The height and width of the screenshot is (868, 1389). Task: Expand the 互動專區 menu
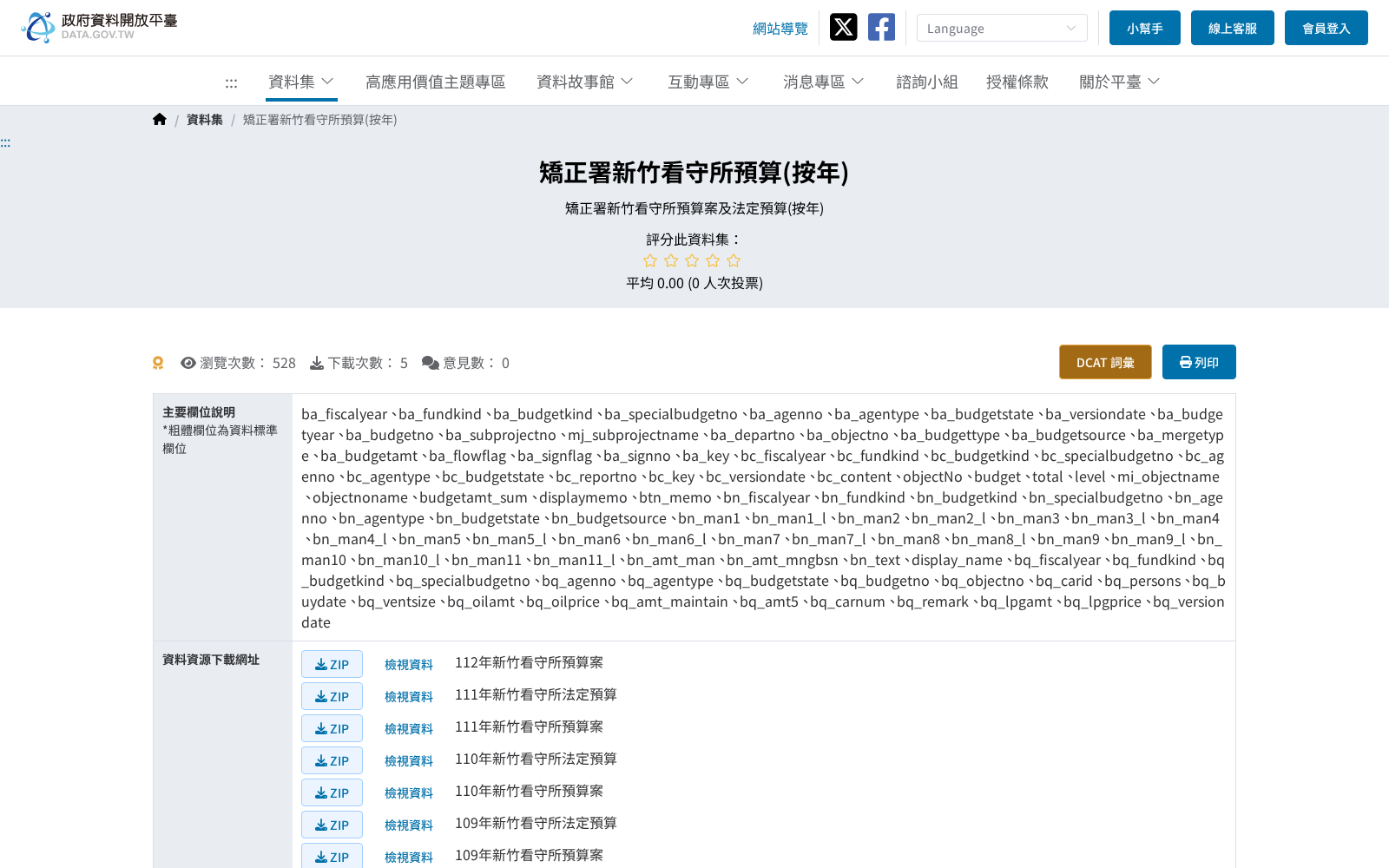tap(708, 82)
